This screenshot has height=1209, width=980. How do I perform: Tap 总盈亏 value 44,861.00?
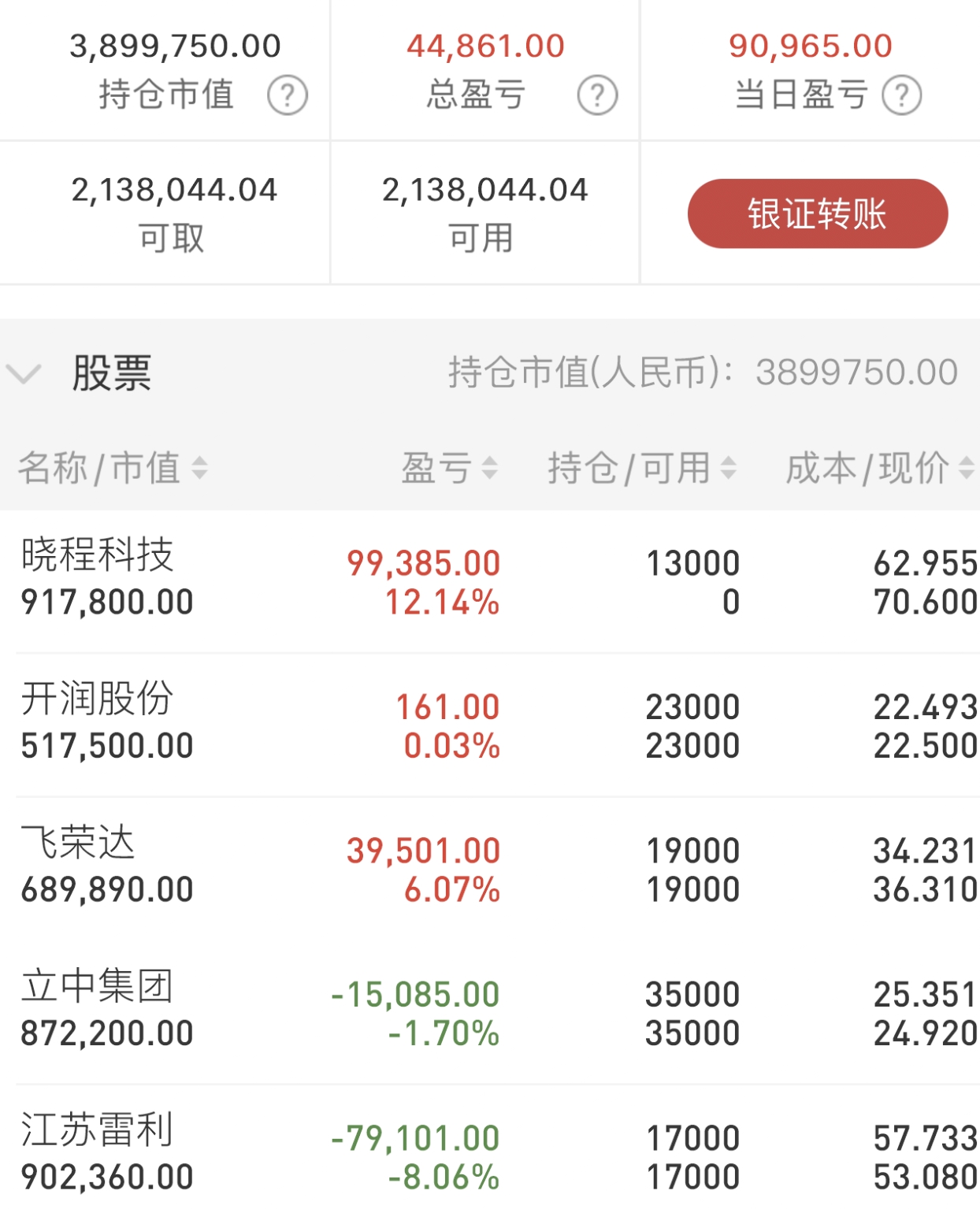click(485, 46)
